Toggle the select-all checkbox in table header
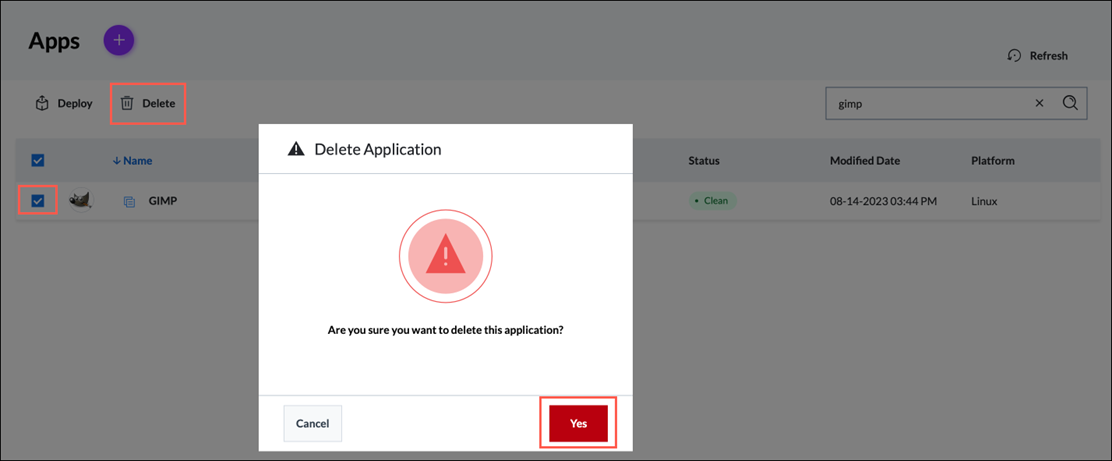Screen dimensions: 1112x461 pyautogui.click(x=38, y=160)
